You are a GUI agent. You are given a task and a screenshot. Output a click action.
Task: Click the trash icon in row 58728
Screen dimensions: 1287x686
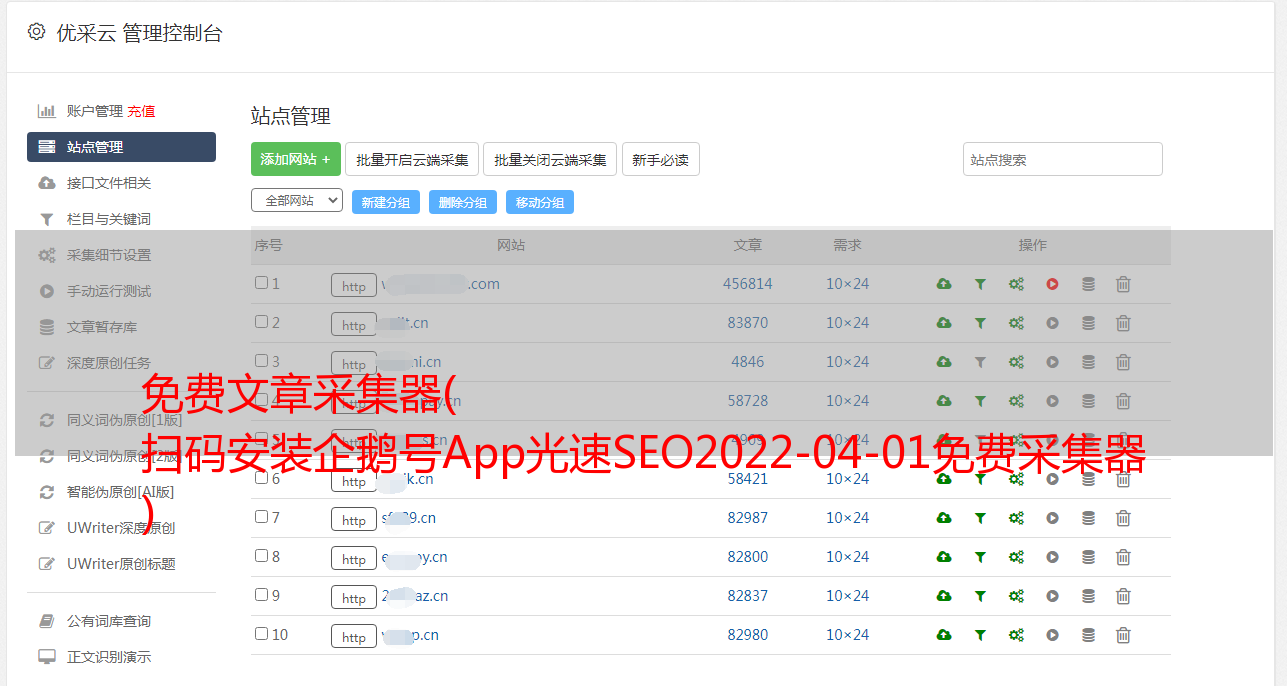click(x=1123, y=401)
